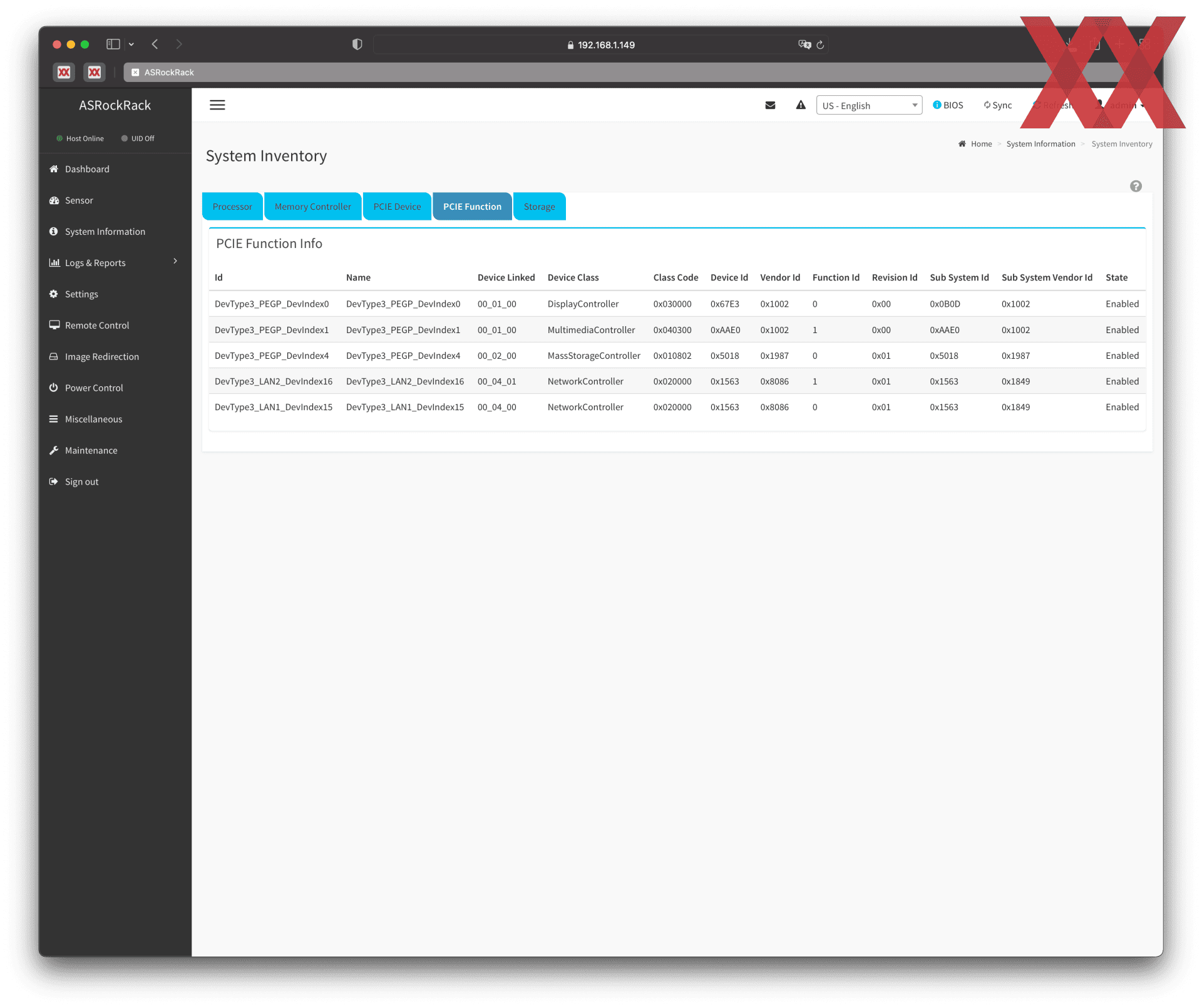Open the Safari sidebar dropdown chevron
1202x1008 pixels.
click(131, 44)
